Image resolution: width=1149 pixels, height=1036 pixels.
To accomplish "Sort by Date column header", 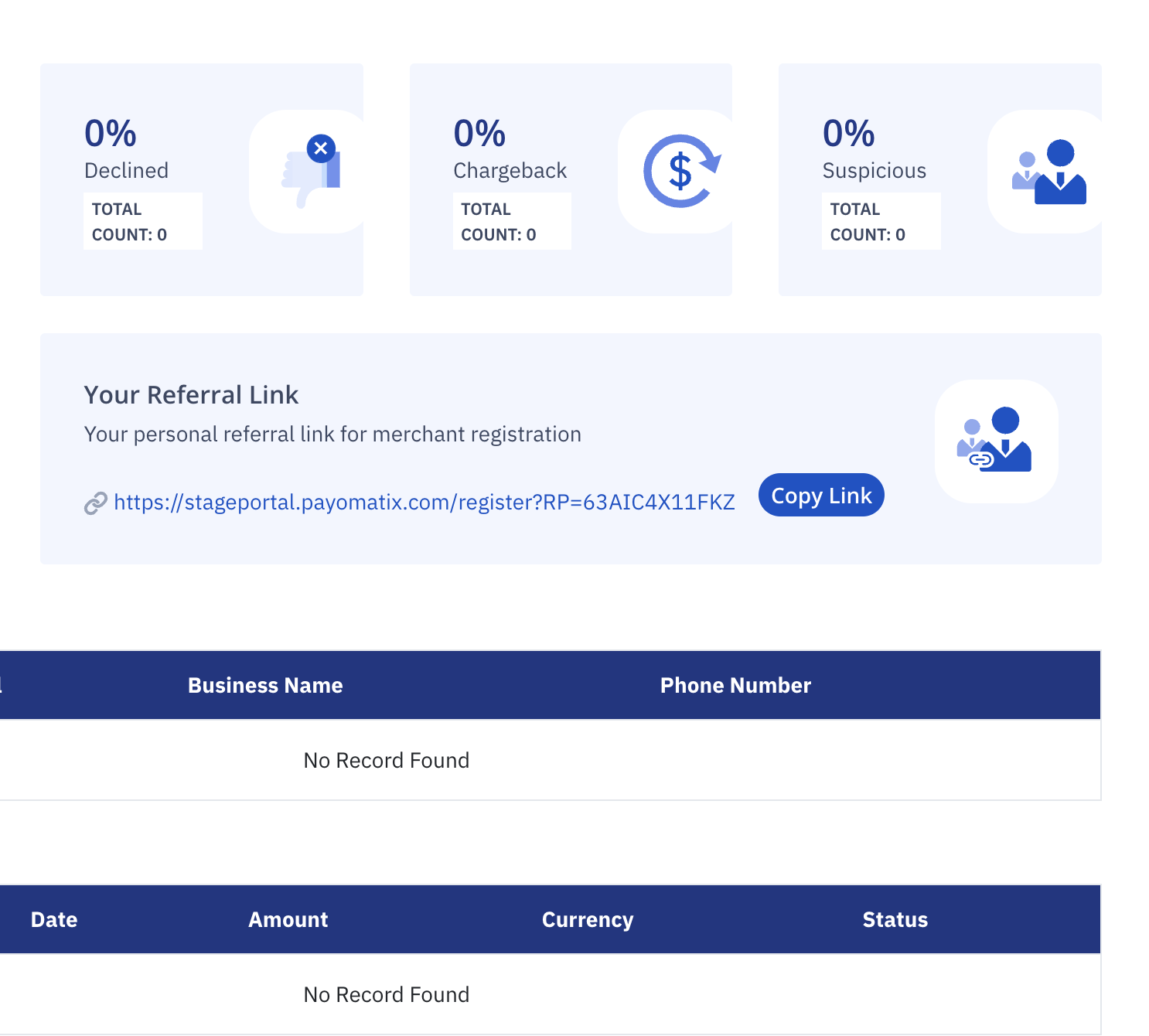I will pos(54,920).
